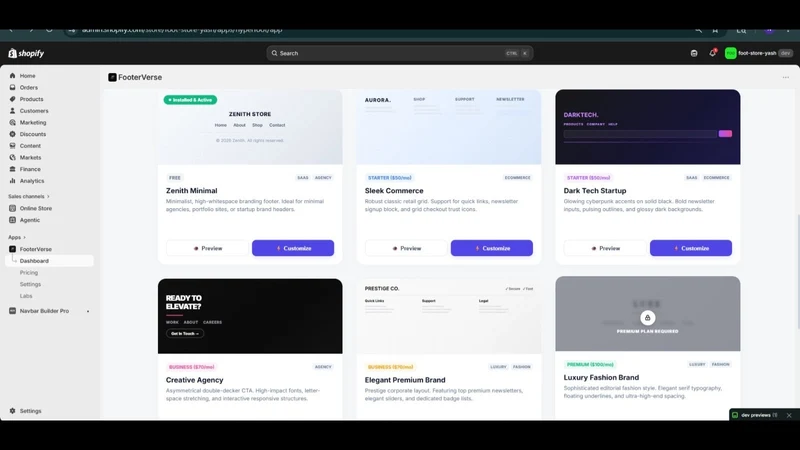Click the browser address bar
The height and width of the screenshot is (450, 800).
pos(378,31)
